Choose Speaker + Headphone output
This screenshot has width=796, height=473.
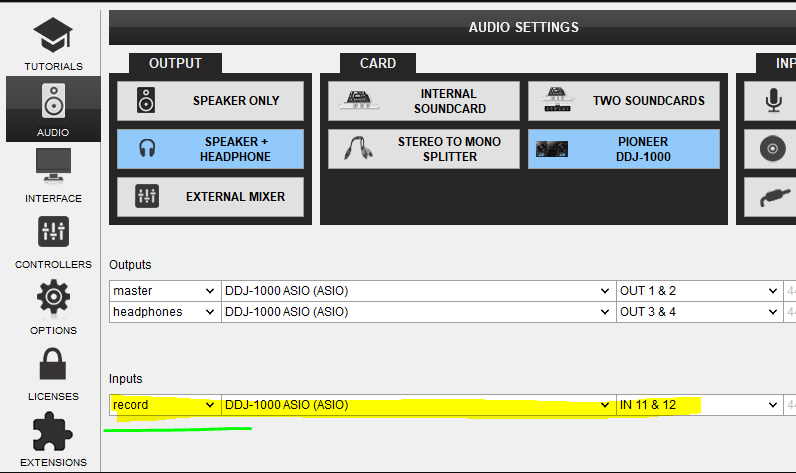coord(211,149)
